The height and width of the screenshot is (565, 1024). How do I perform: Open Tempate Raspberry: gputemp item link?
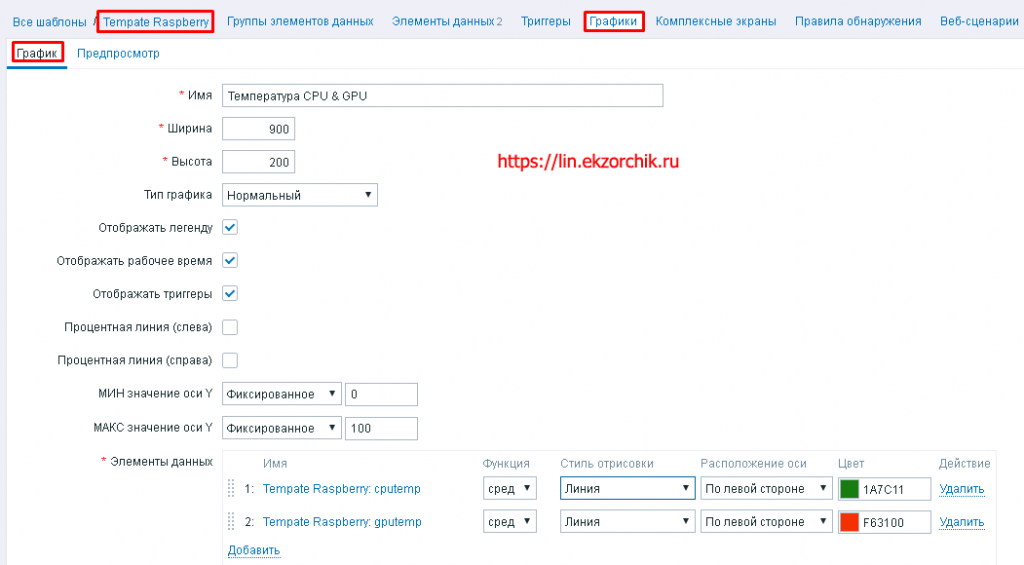tap(342, 522)
